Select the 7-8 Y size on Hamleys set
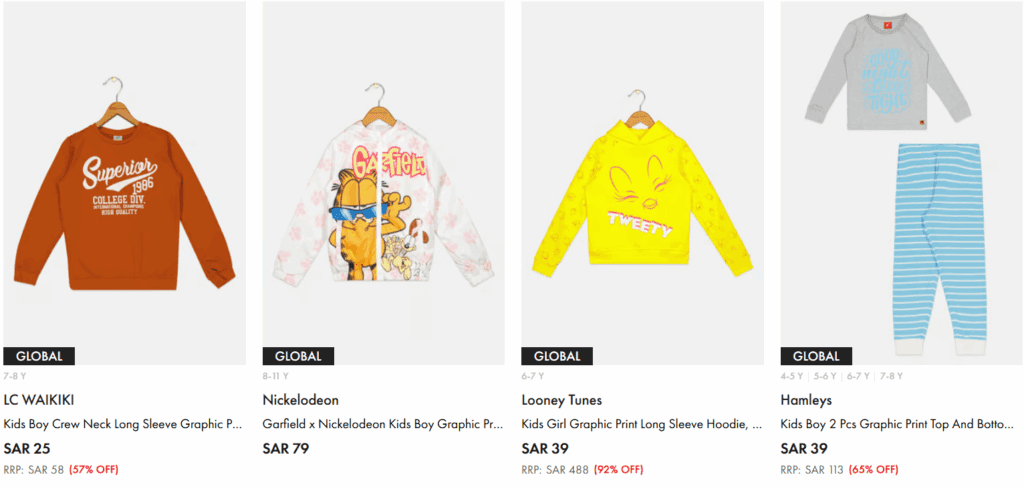Viewport: 1024px width, 487px height. coord(892,376)
